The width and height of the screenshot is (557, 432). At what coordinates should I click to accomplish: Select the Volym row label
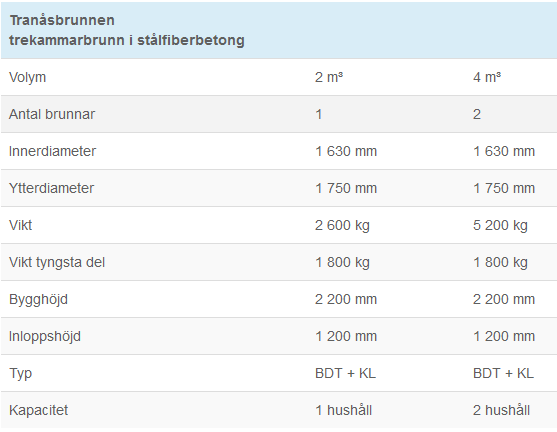tap(27, 77)
